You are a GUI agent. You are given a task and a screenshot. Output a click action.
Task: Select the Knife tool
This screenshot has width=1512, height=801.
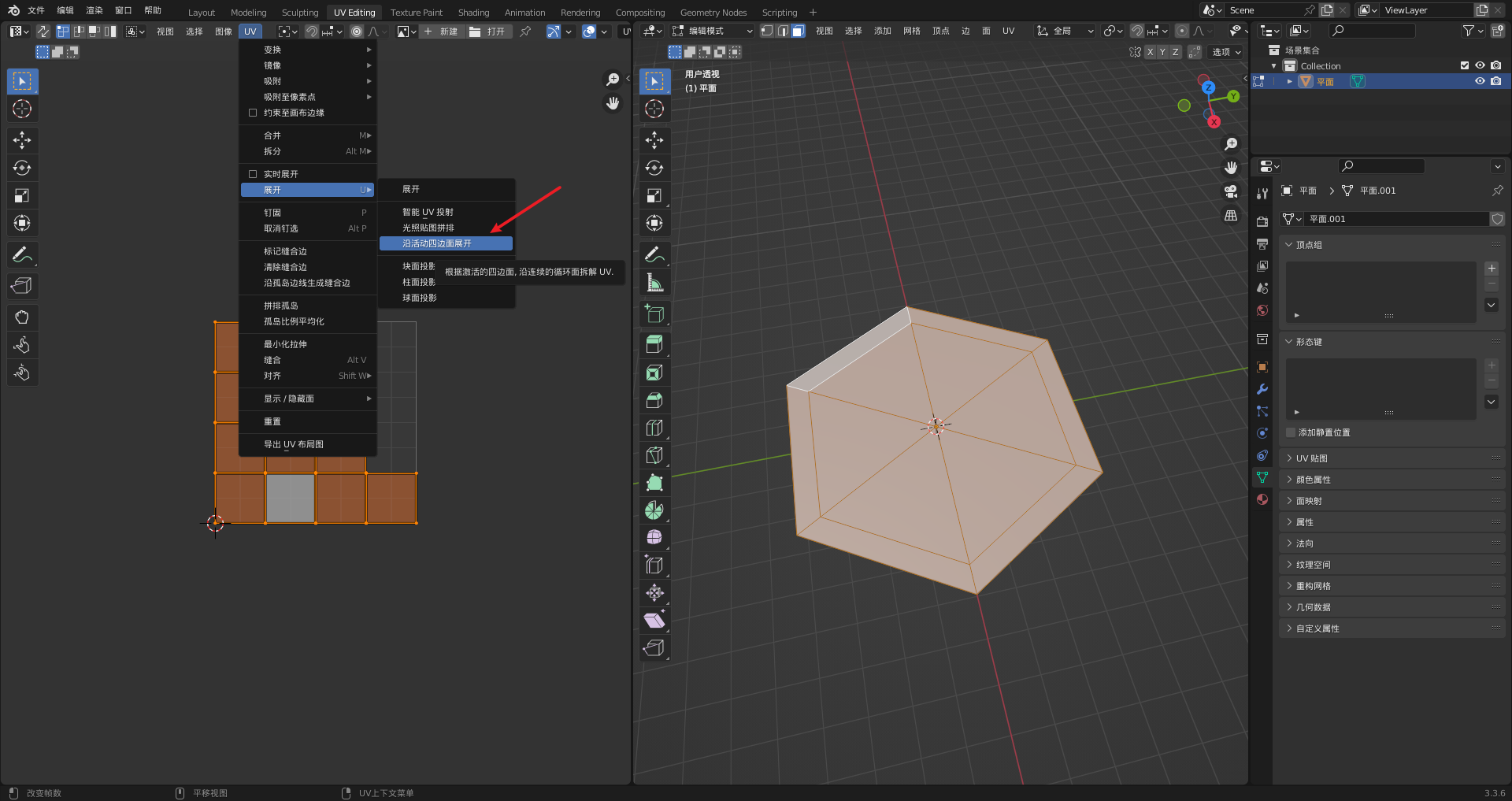pyautogui.click(x=654, y=455)
